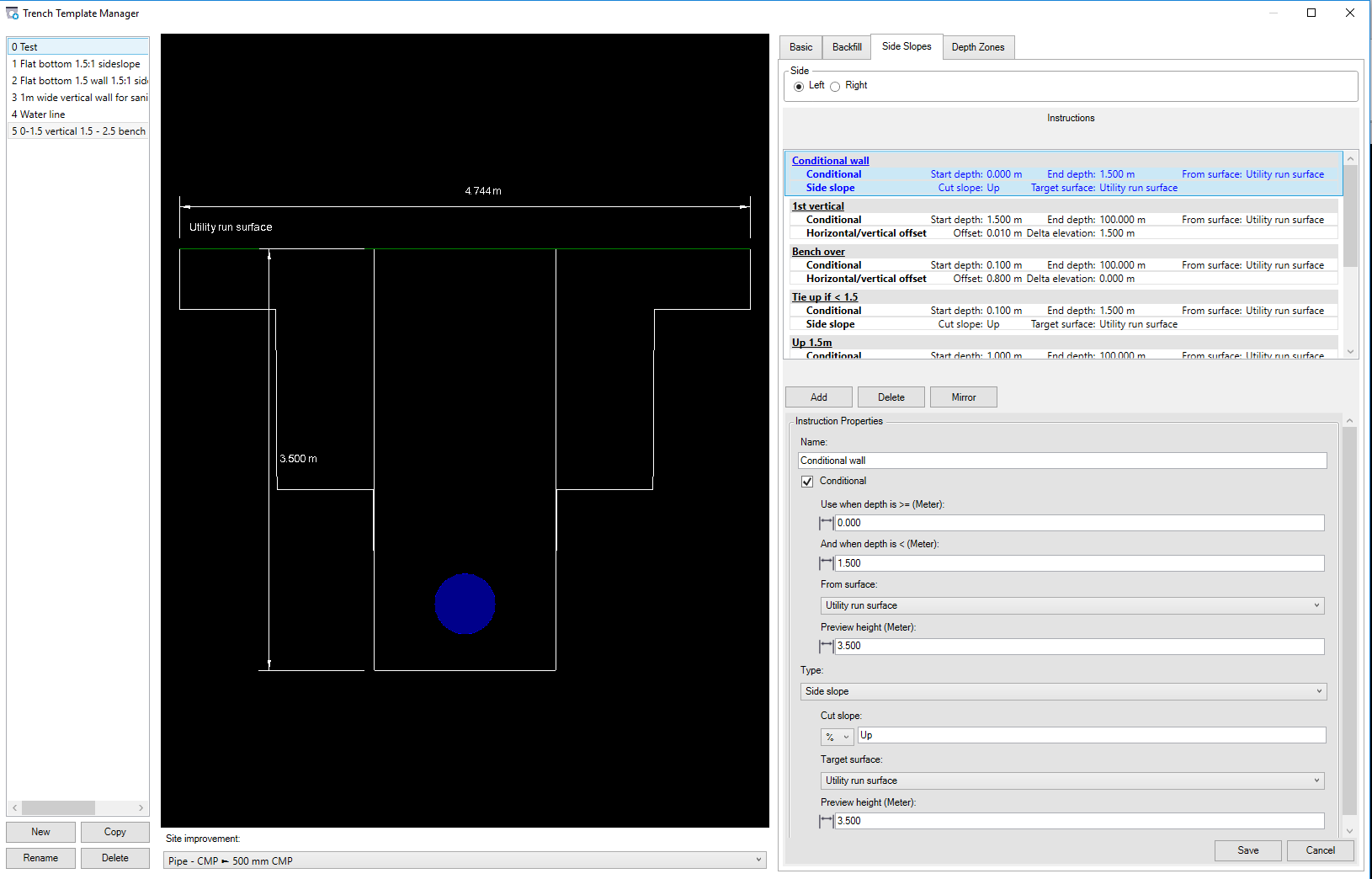Click the measure icon beside the bottom Preview height field

(x=826, y=821)
